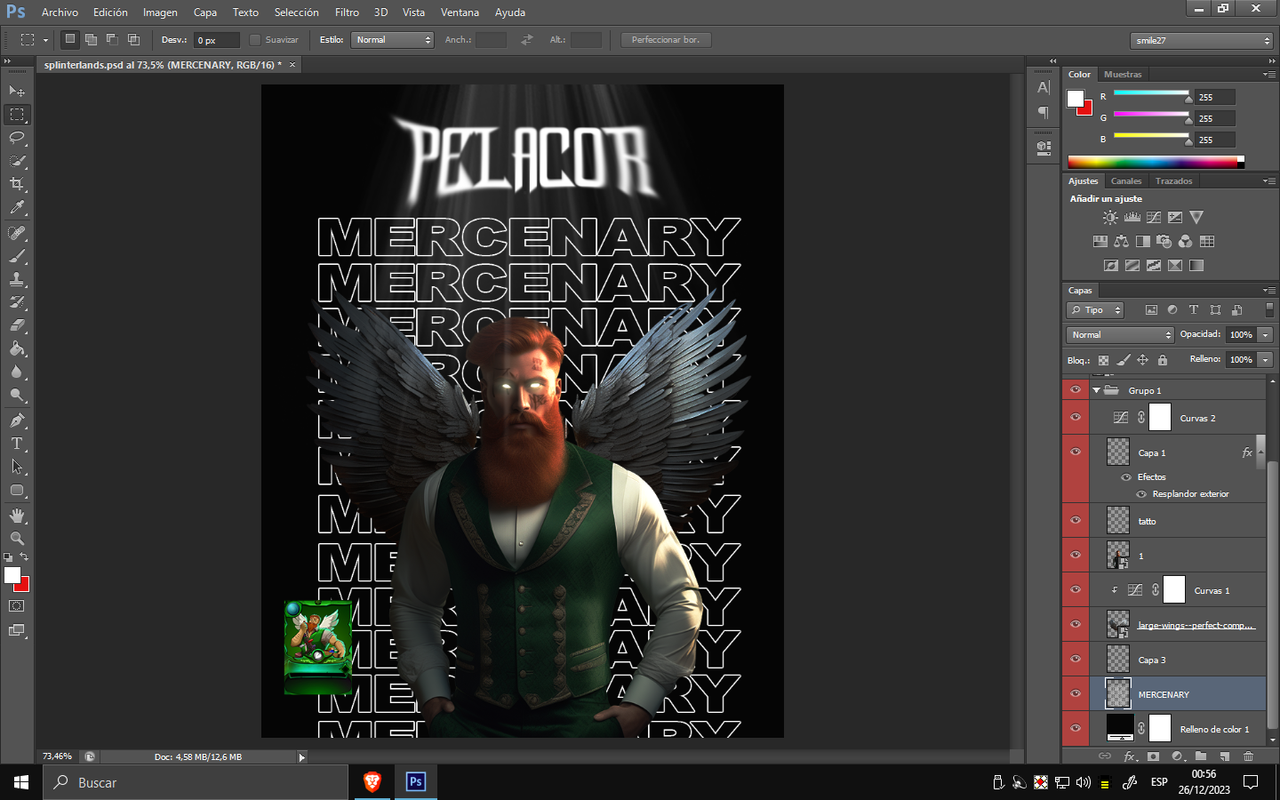Viewport: 1280px width, 800px height.
Task: Select the Dodge tool
Action: 17,396
